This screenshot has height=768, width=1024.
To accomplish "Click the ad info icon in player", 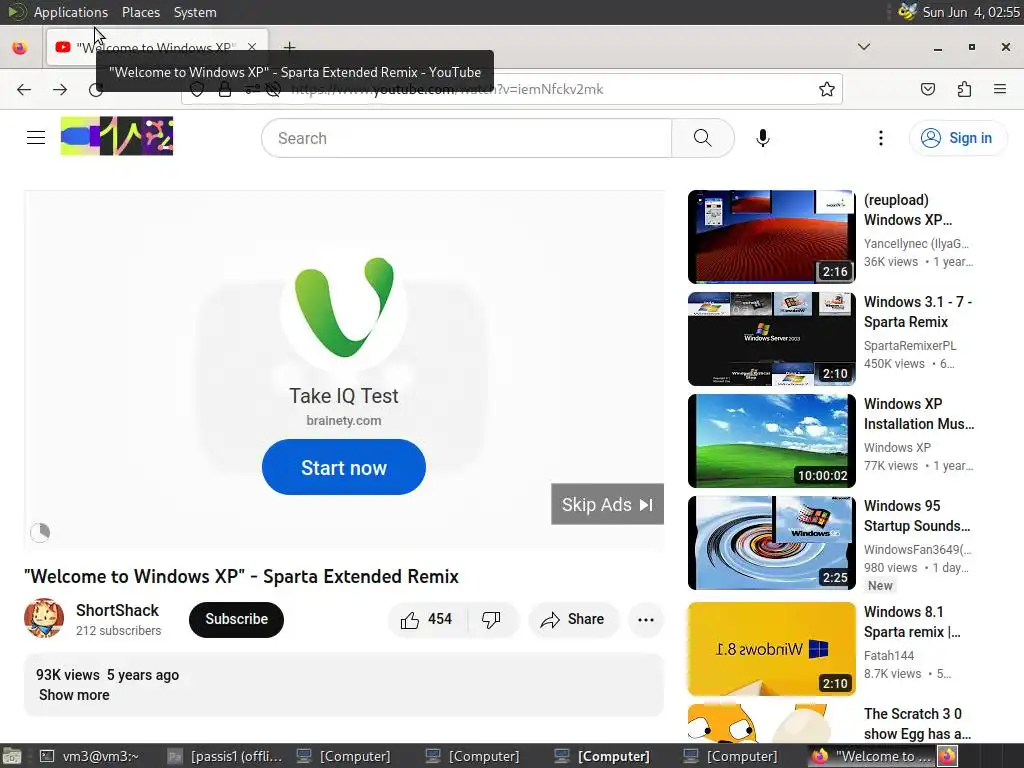I will (40, 532).
